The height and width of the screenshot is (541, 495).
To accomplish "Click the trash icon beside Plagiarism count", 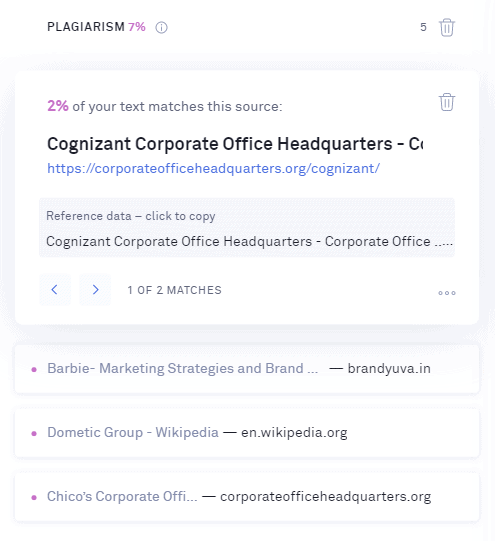I will click(x=447, y=27).
